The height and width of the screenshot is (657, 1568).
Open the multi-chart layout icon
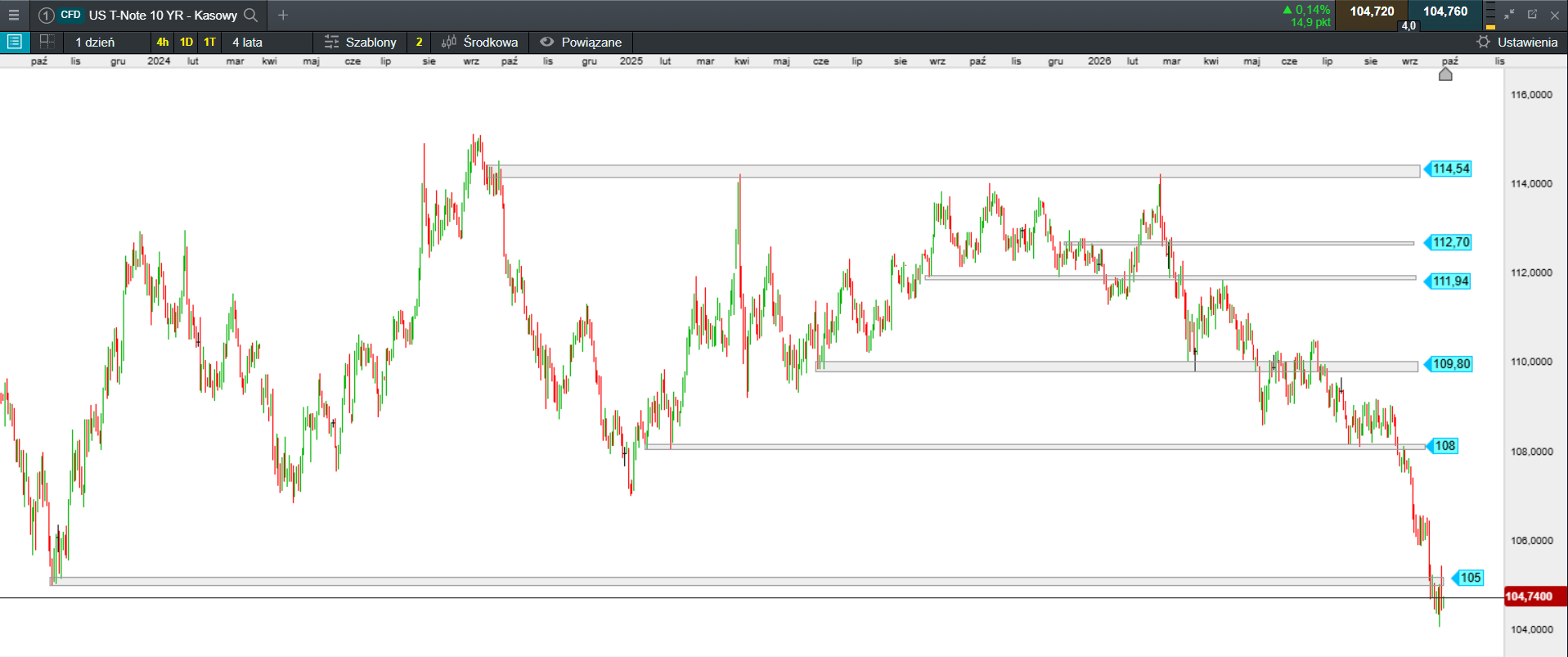(x=47, y=42)
